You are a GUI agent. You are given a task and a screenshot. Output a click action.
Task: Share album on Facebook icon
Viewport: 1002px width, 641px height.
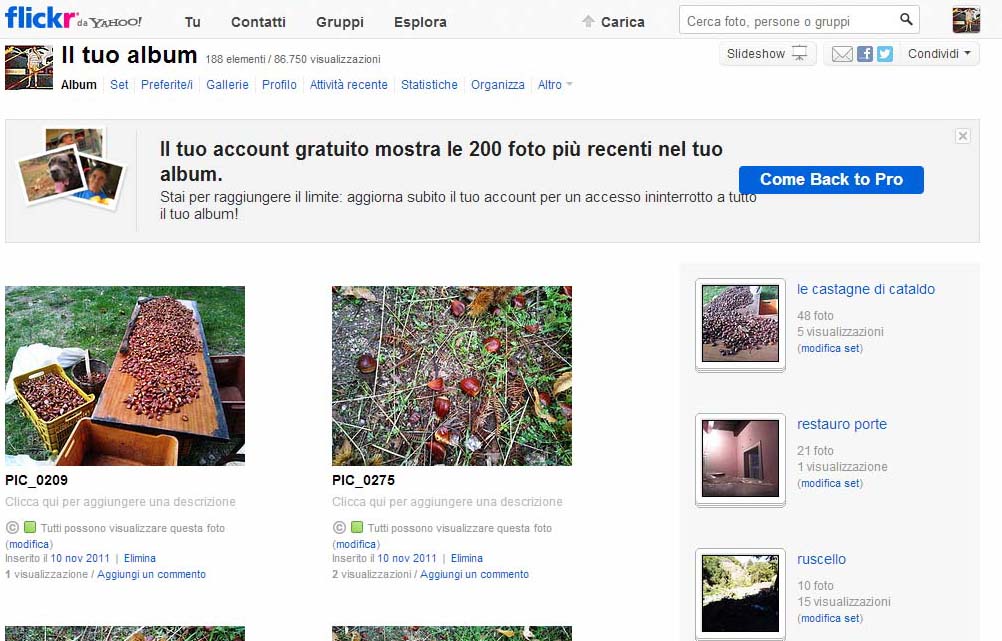click(865, 54)
